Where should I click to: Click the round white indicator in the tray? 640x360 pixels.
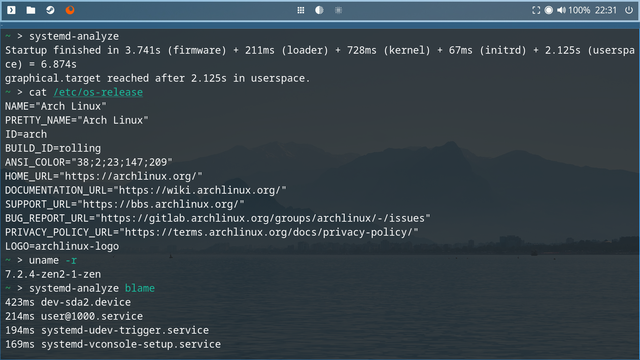coord(549,10)
